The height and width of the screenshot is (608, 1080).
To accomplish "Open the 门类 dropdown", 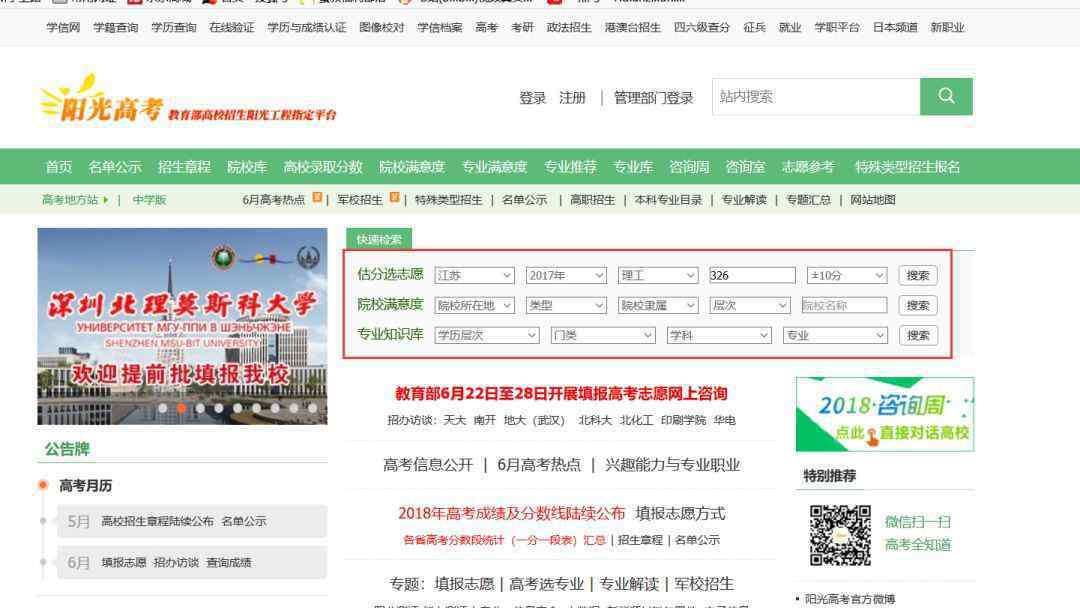I will pos(603,335).
